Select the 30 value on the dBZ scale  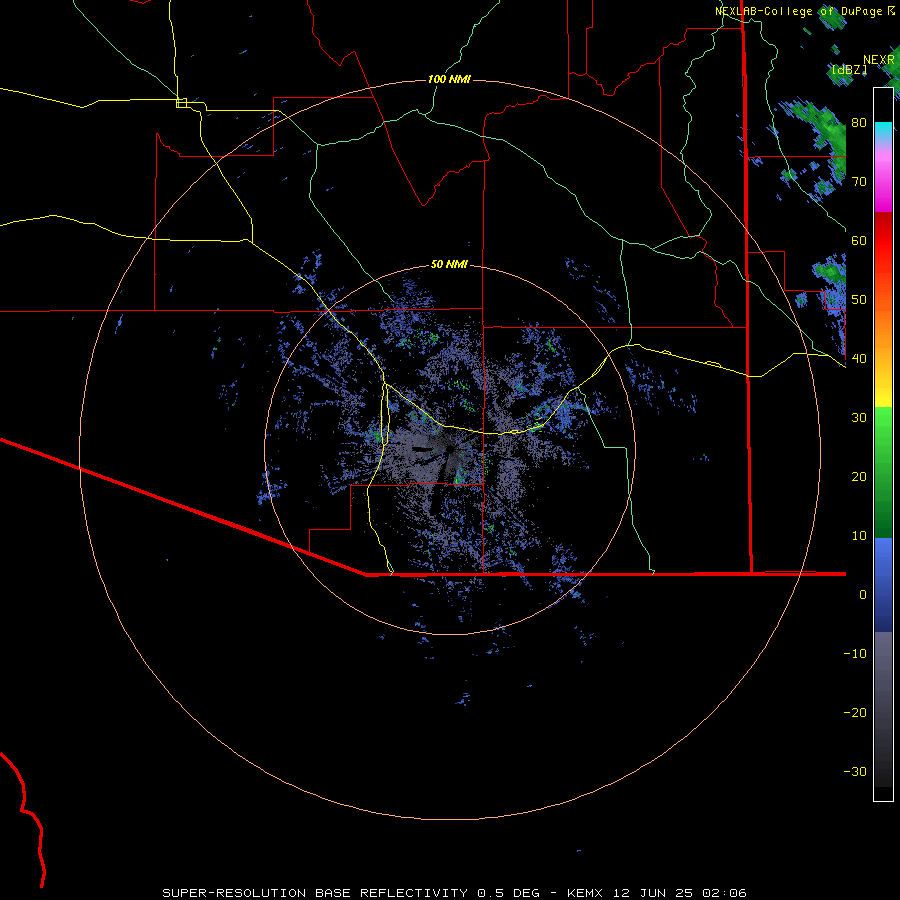(859, 418)
